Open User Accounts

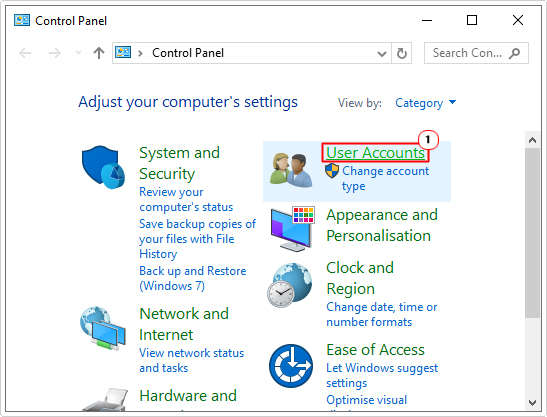pyautogui.click(x=375, y=153)
